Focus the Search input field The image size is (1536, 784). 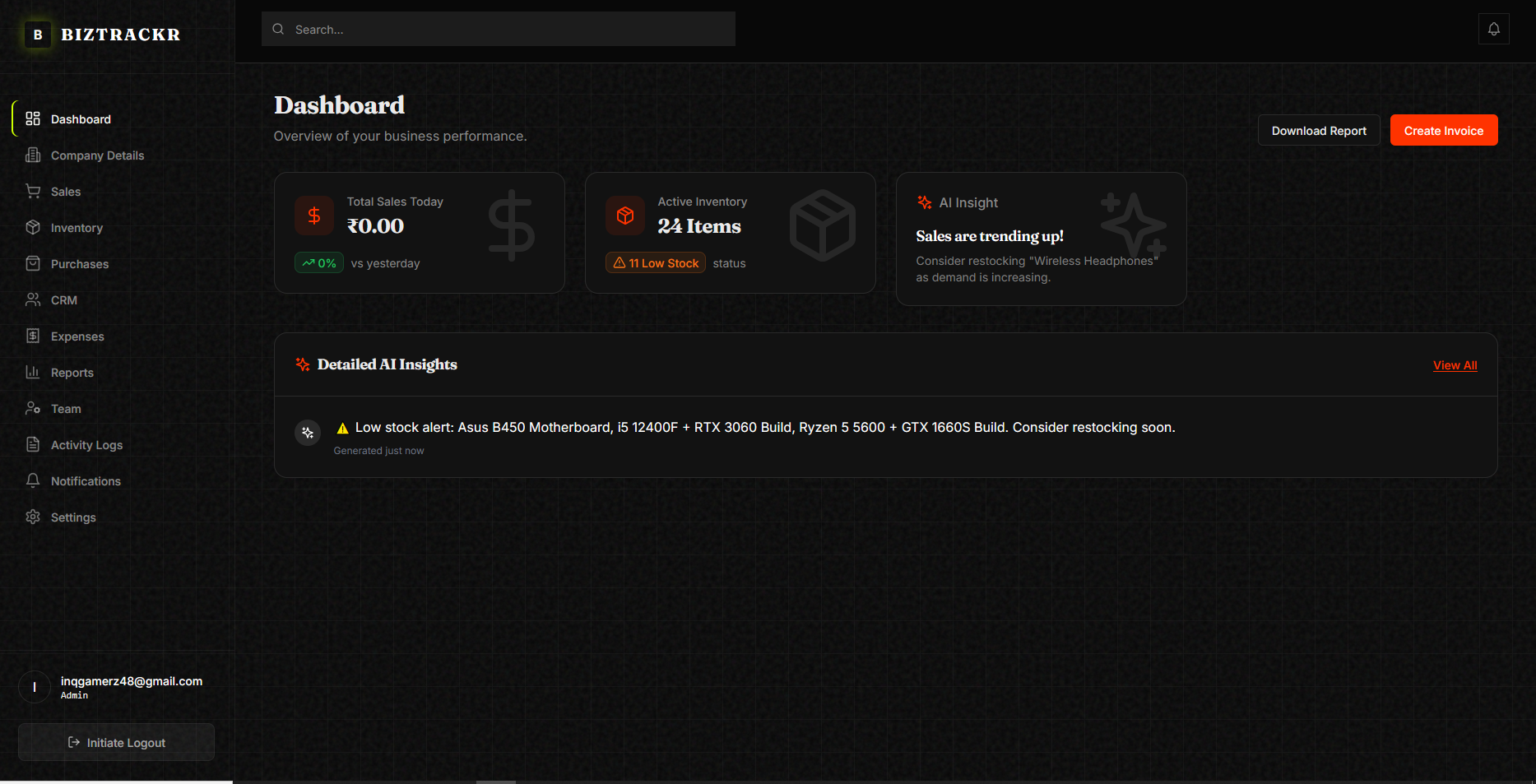(x=498, y=30)
